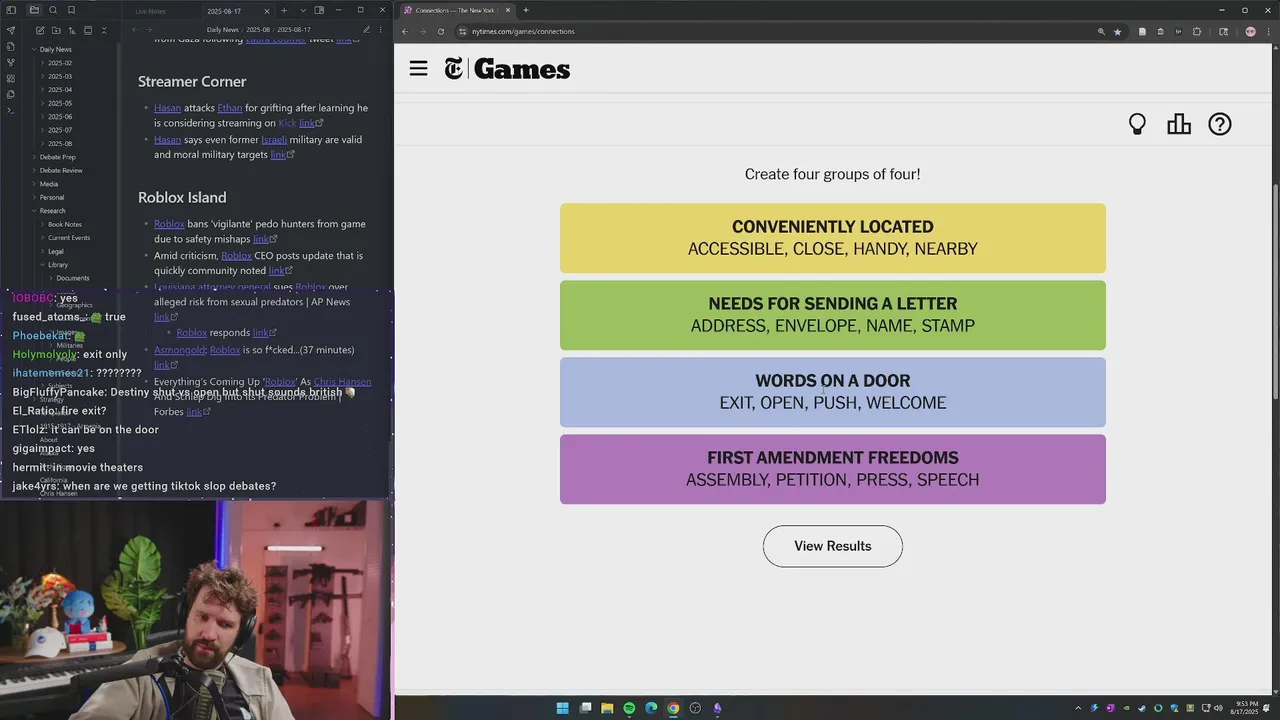Viewport: 1280px width, 720px height.
Task: Open the question-mark help icon
Action: (x=1220, y=124)
